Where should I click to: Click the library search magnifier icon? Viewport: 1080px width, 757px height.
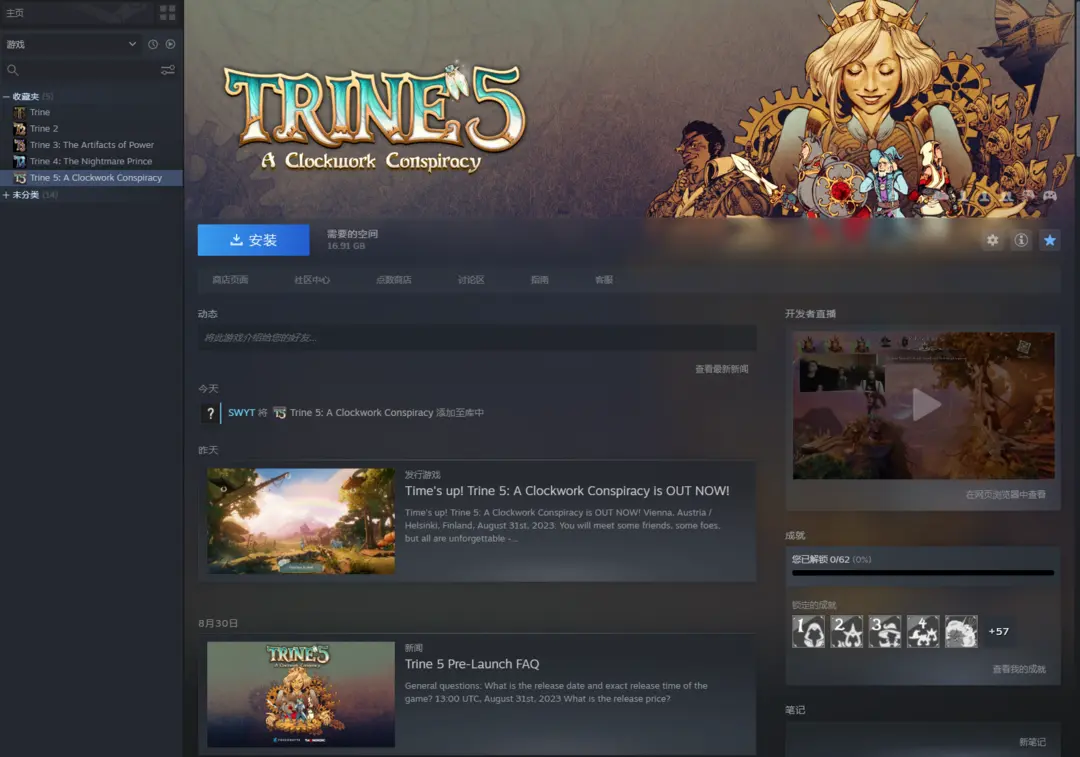[x=12, y=70]
